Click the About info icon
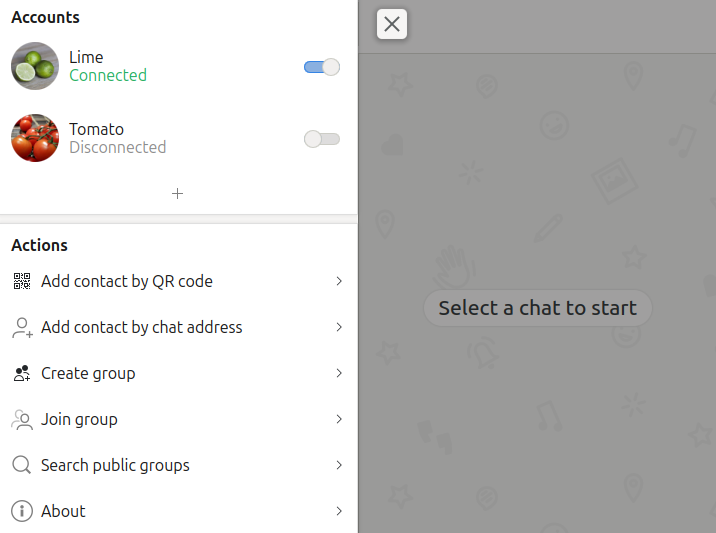Image resolution: width=716 pixels, height=533 pixels. (x=22, y=511)
